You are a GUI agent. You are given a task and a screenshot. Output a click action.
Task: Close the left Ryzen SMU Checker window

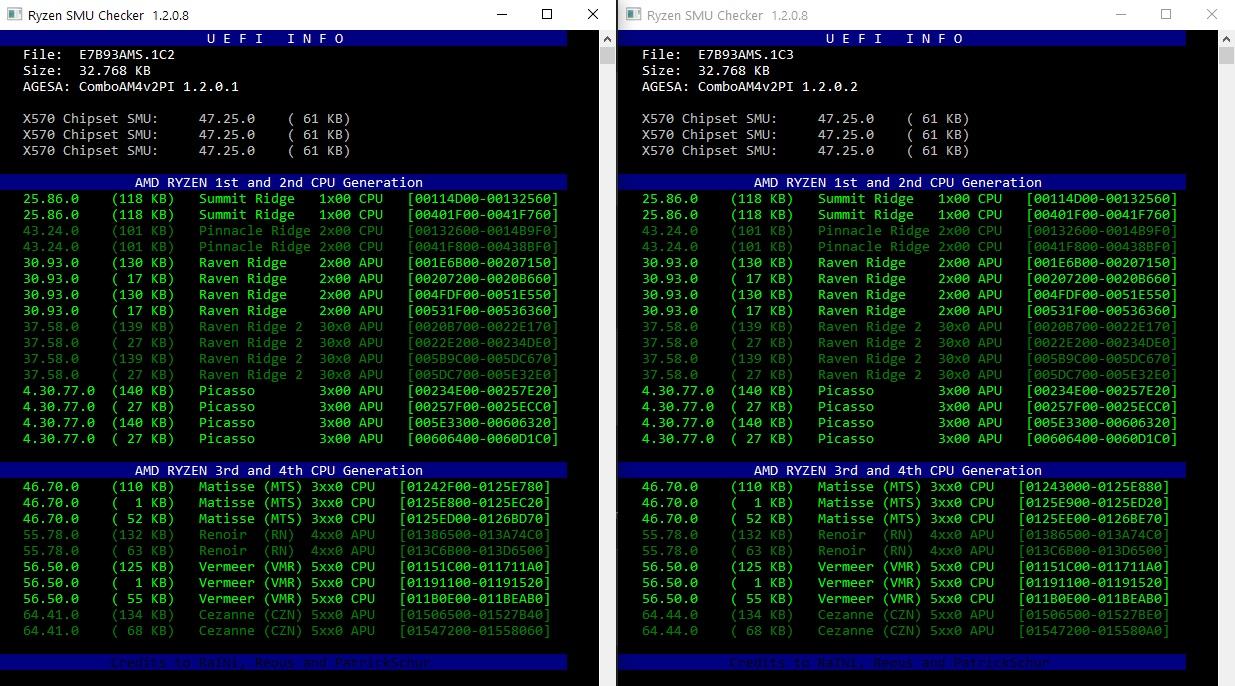click(593, 15)
